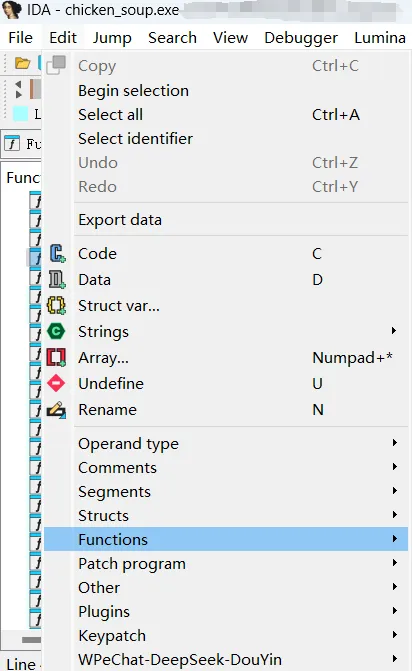Open the Jump menu

coord(112,38)
